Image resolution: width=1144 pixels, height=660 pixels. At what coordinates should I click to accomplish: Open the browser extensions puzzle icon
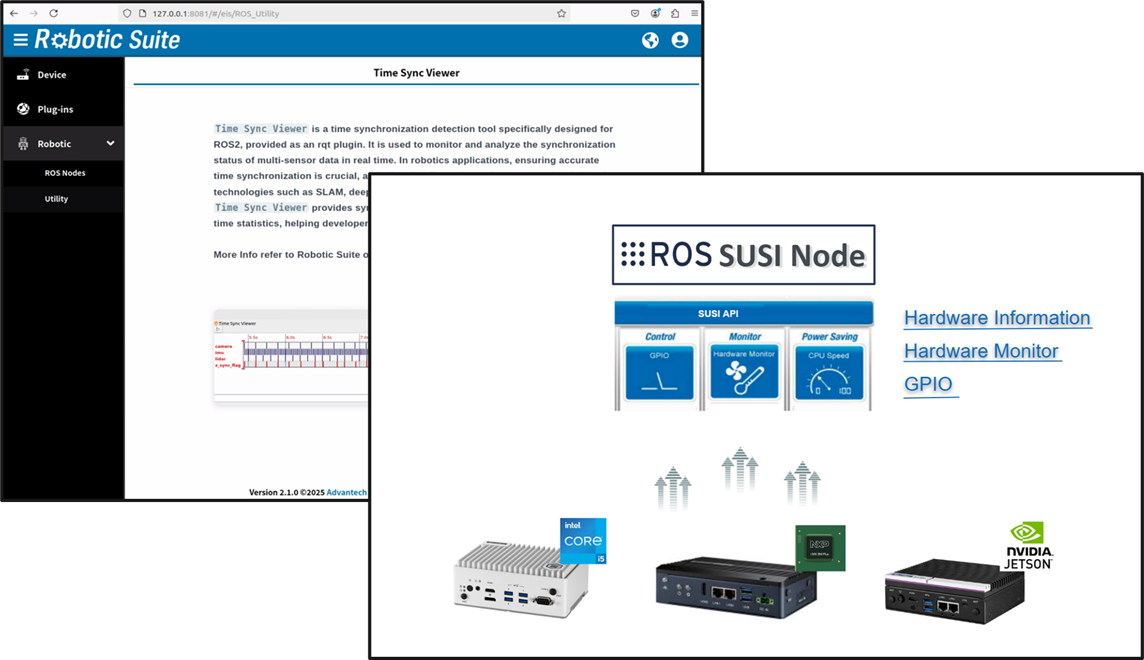pyautogui.click(x=675, y=13)
